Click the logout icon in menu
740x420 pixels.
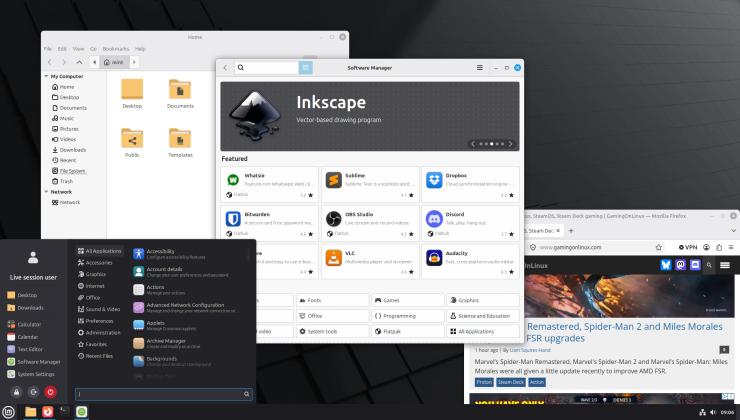tap(34, 392)
